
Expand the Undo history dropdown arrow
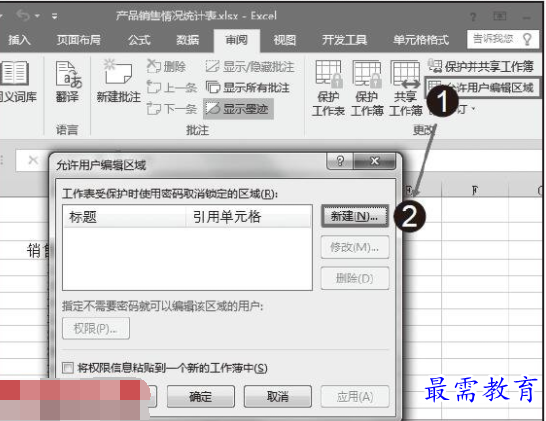(x=37, y=16)
